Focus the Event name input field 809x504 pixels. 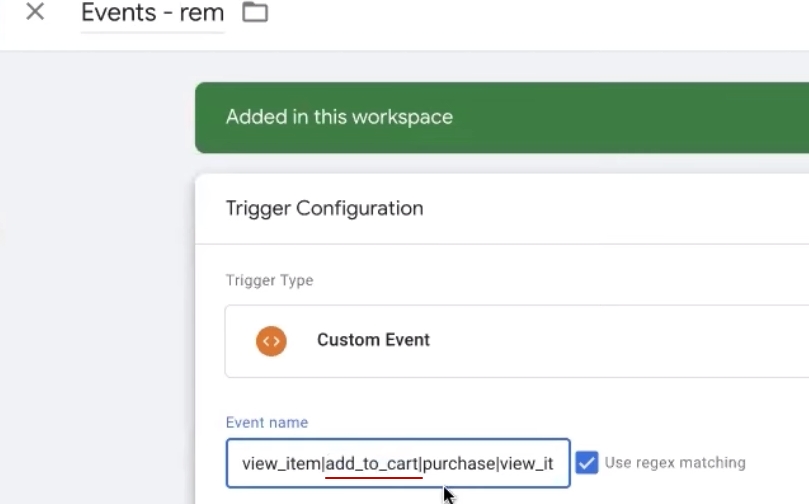pyautogui.click(x=397, y=463)
